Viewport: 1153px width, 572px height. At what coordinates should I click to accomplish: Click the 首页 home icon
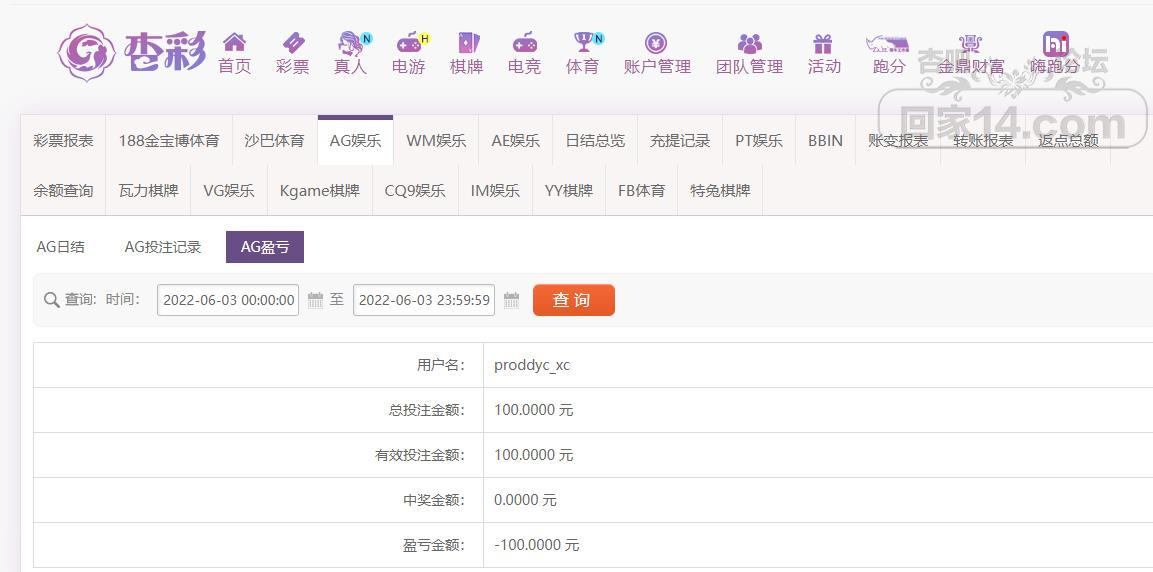(234, 43)
